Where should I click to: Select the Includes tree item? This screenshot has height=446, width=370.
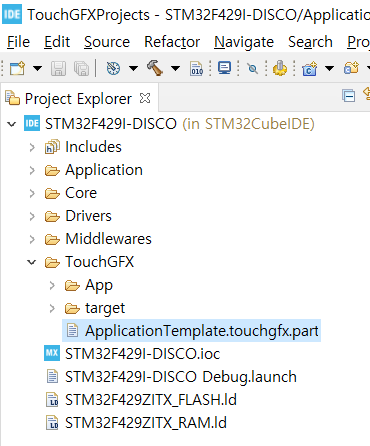[x=93, y=147]
